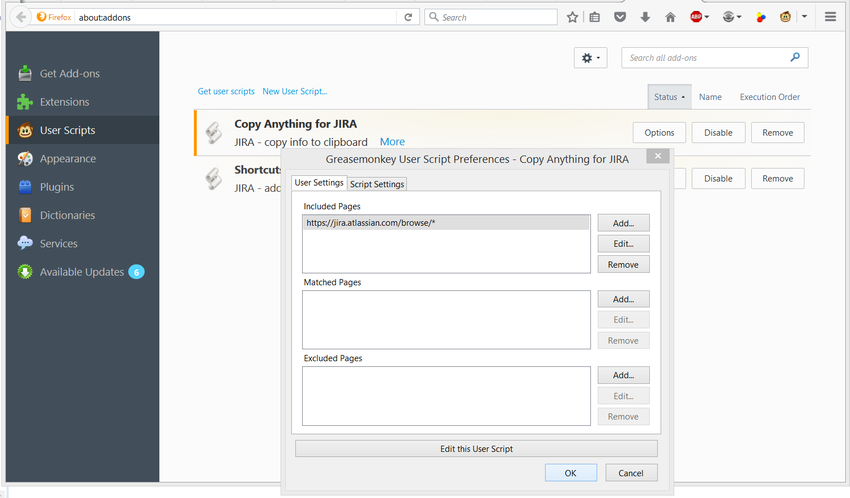Remove the Copy Anything for JIRA script
Viewport: 850px width, 498px height.
(x=777, y=133)
